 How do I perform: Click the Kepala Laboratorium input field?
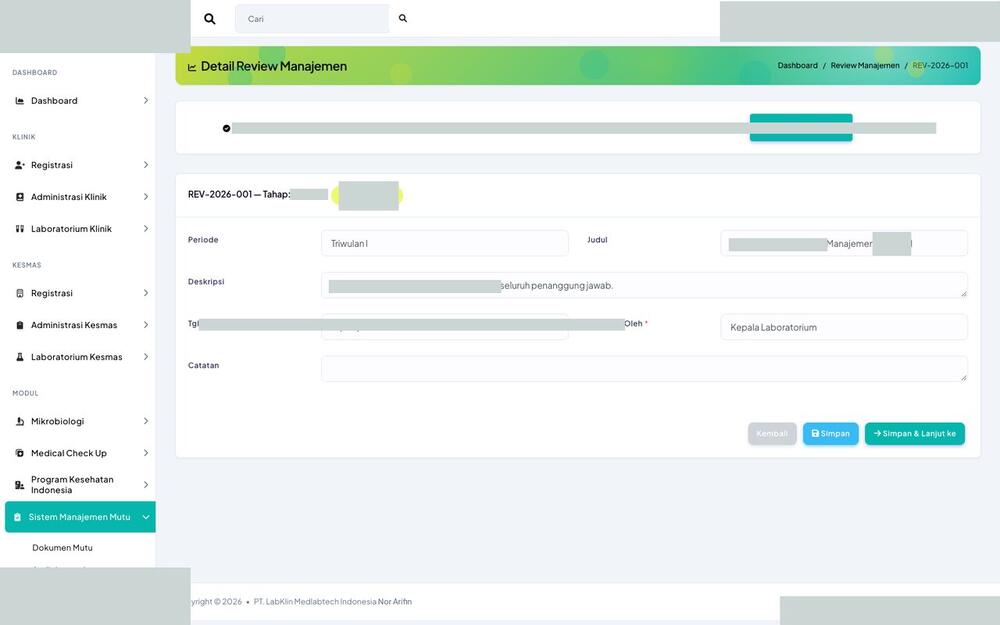click(x=844, y=327)
